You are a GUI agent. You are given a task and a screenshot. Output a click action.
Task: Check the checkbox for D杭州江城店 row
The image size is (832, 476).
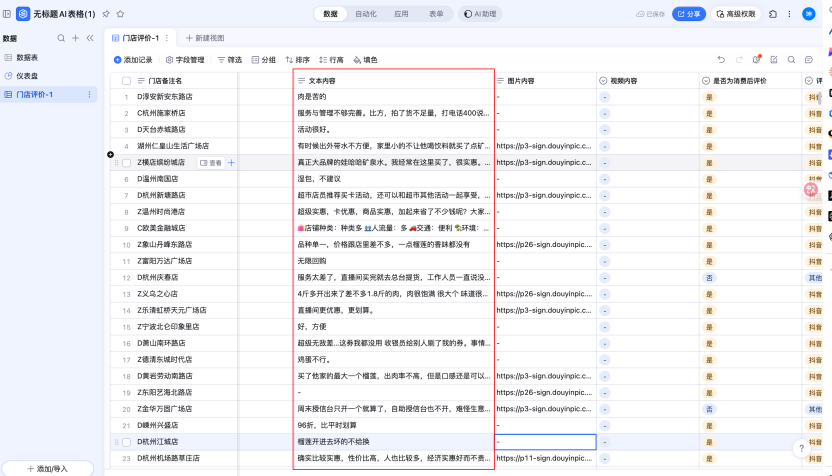pyautogui.click(x=126, y=441)
